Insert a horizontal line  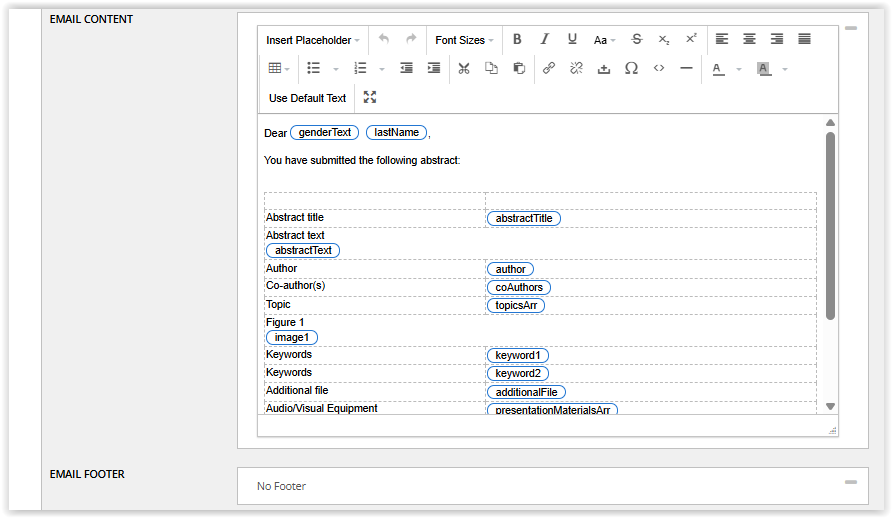click(686, 69)
